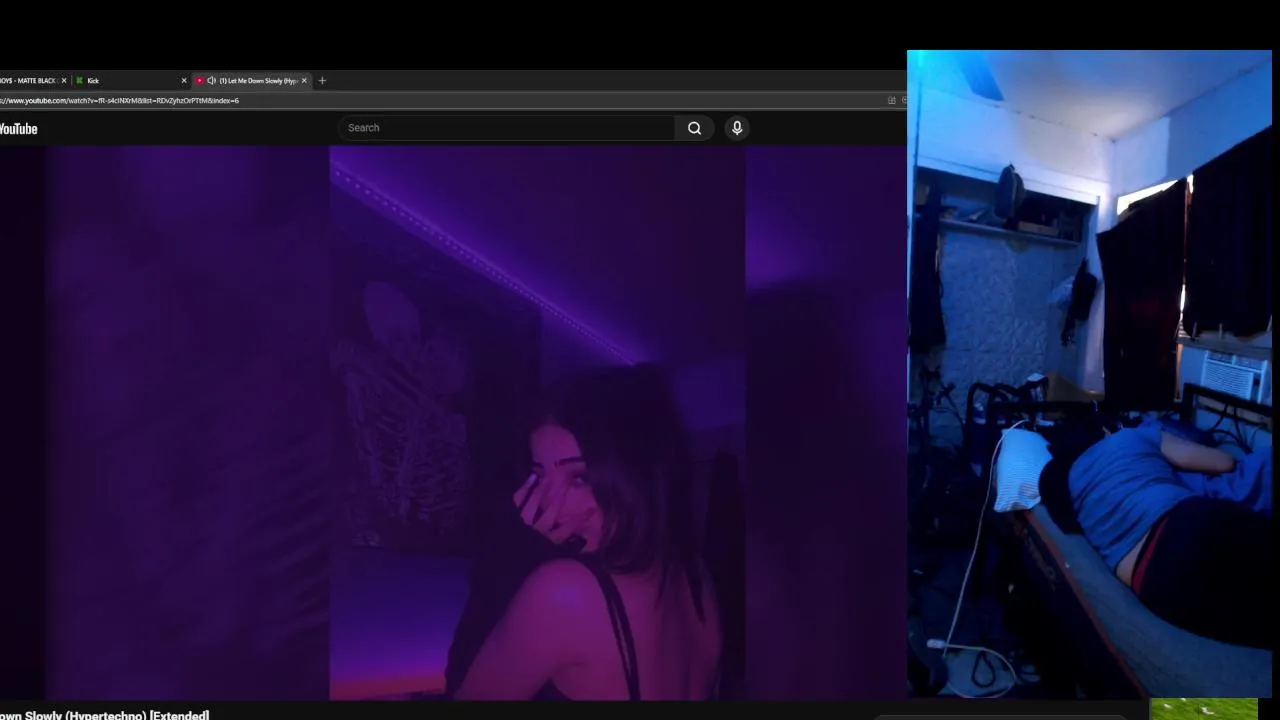
Task: Switch to the Kick browser tab
Action: tap(130, 80)
